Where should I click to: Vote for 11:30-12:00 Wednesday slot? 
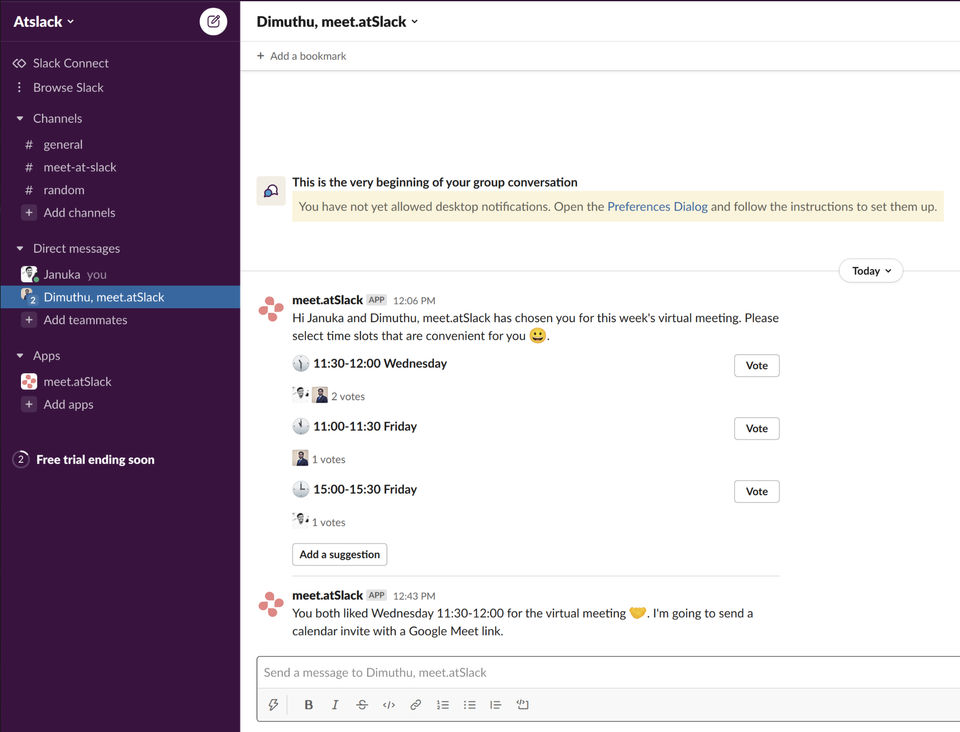coord(757,365)
